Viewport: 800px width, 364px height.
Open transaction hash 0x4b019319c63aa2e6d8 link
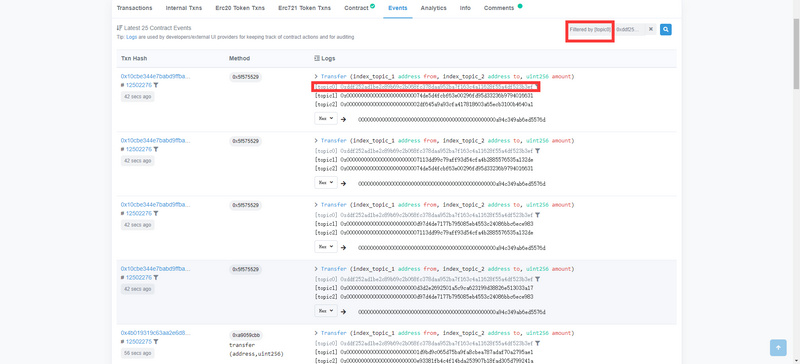pyautogui.click(x=155, y=333)
